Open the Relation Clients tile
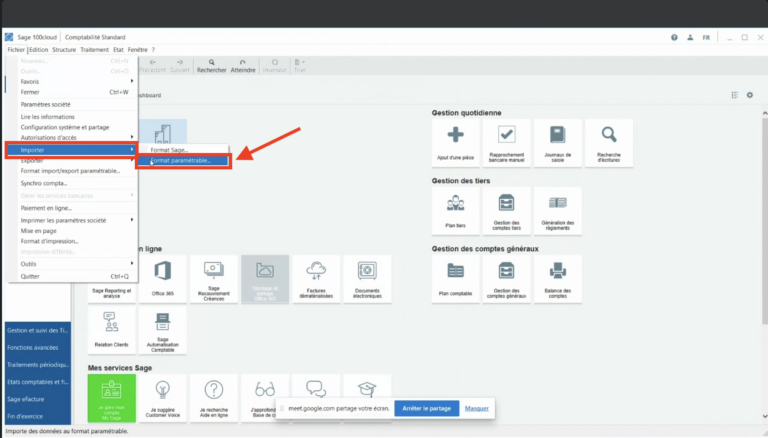The image size is (768, 438). tap(112, 330)
